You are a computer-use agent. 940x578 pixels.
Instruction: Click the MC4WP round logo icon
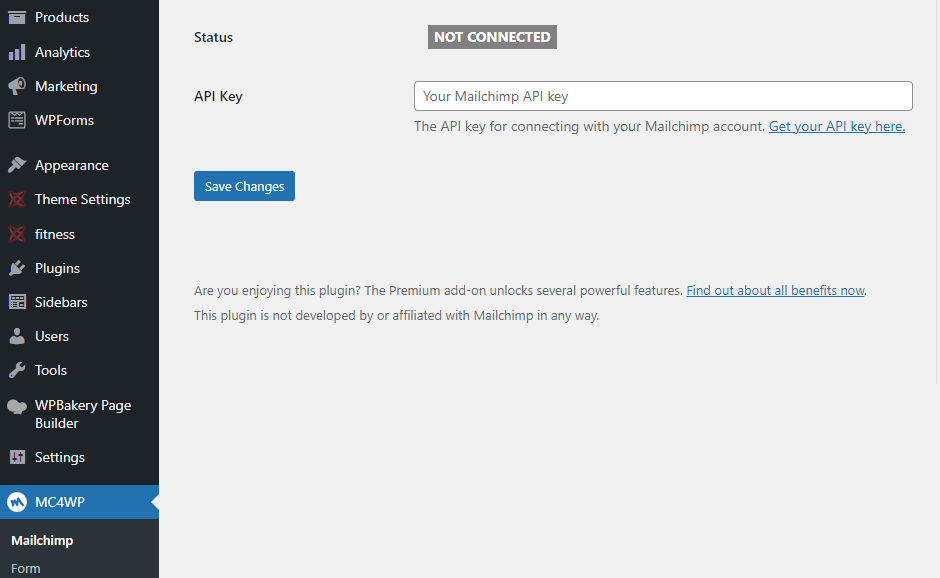tap(17, 502)
